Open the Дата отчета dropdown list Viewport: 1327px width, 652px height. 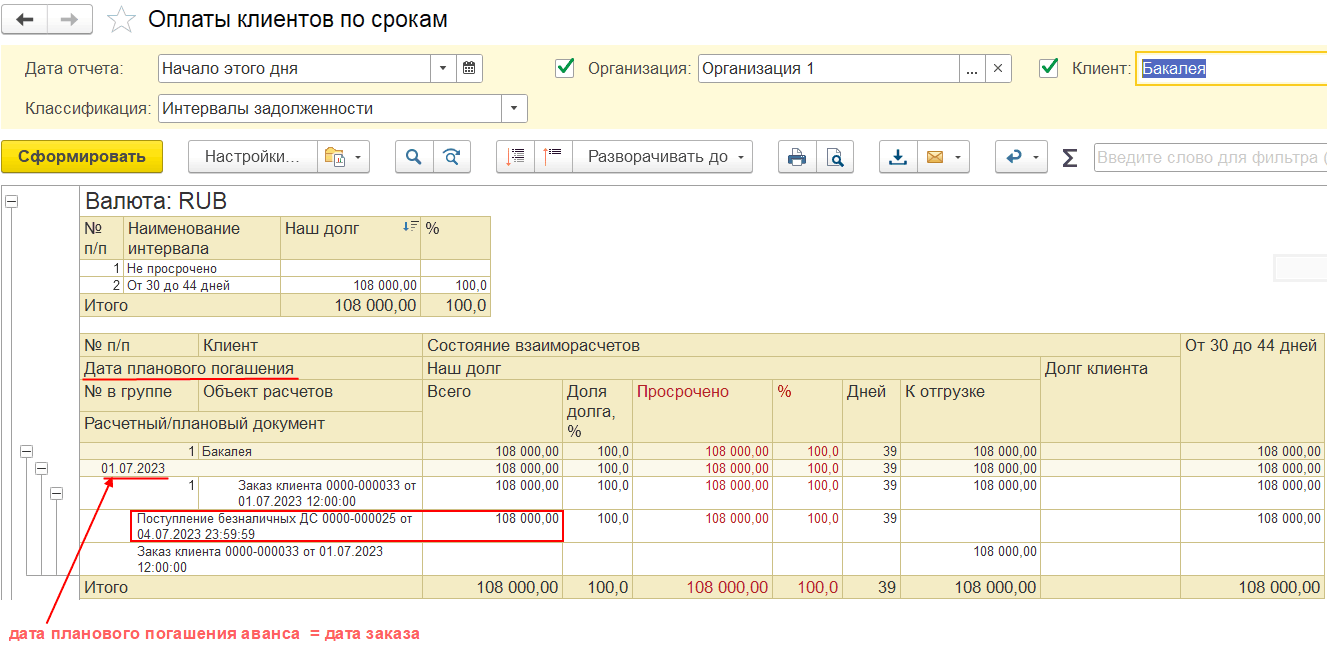(x=444, y=69)
